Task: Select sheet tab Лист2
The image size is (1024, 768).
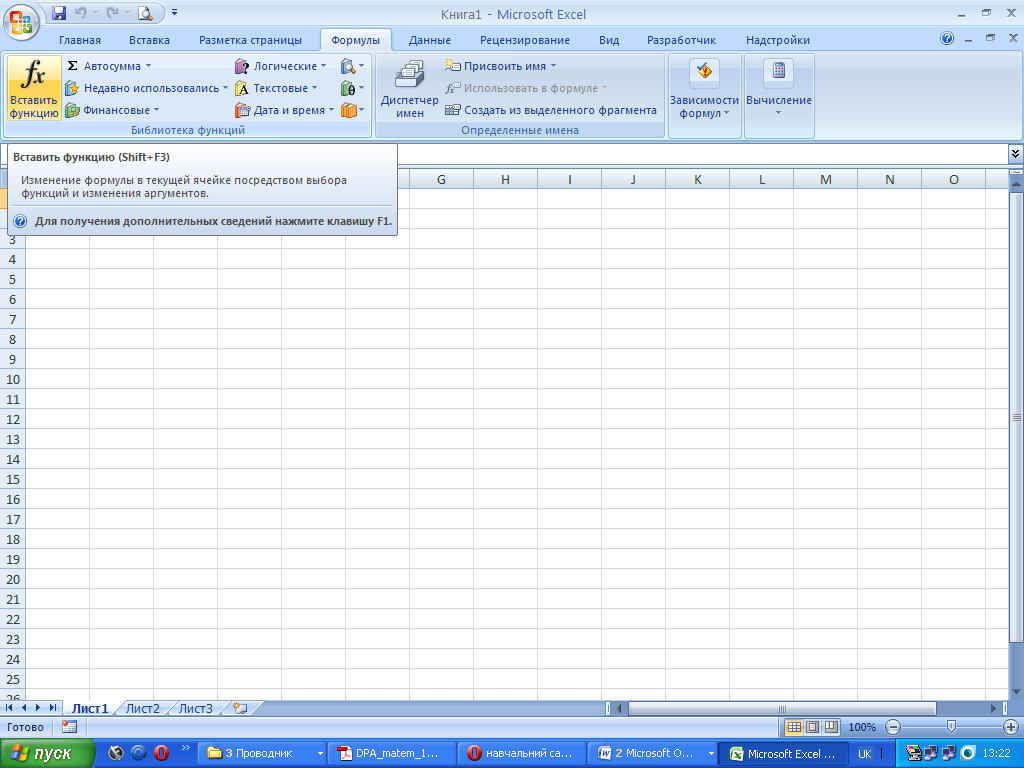Action: click(x=142, y=708)
